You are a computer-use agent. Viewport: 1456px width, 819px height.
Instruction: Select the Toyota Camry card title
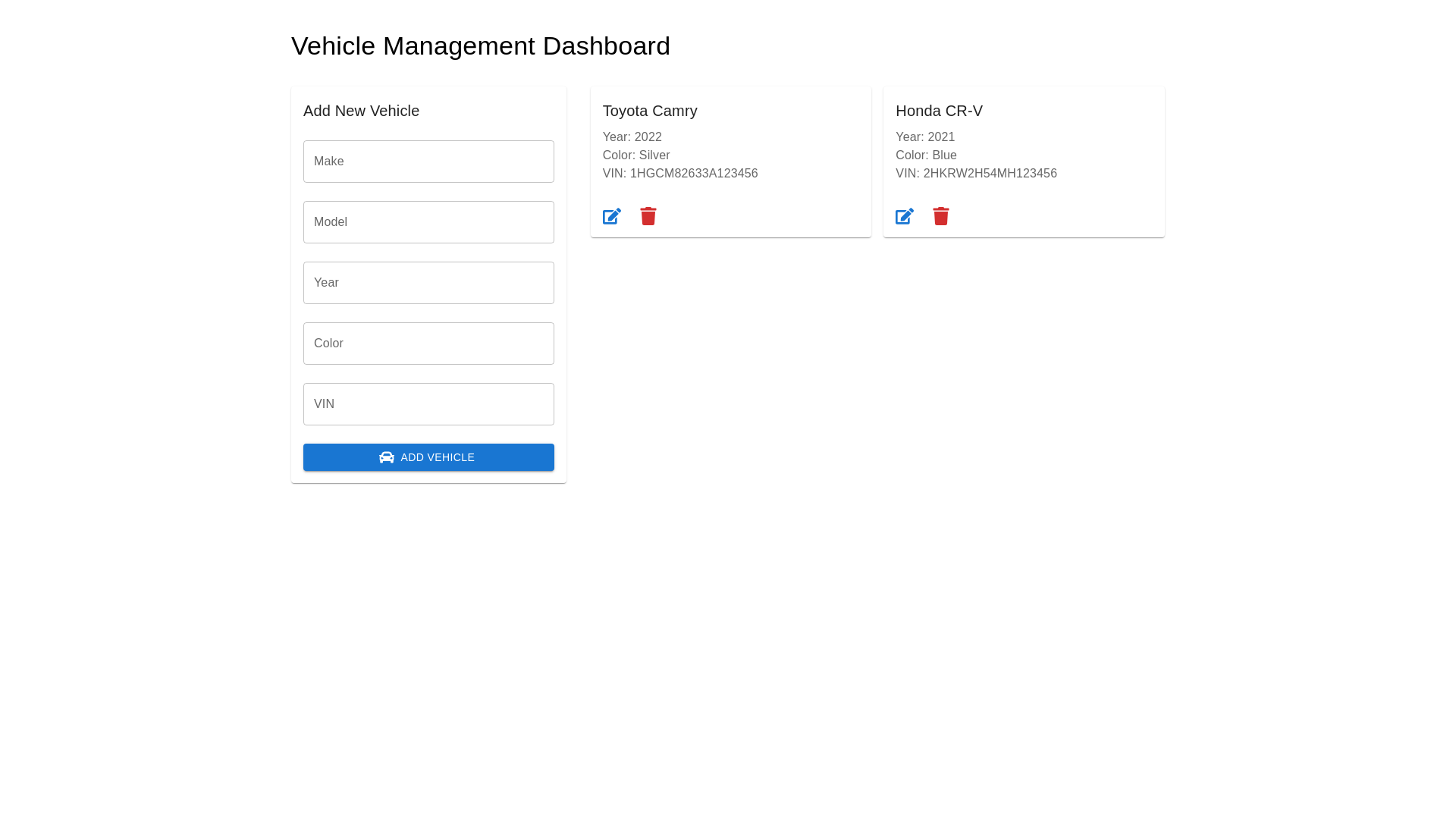coord(650,111)
